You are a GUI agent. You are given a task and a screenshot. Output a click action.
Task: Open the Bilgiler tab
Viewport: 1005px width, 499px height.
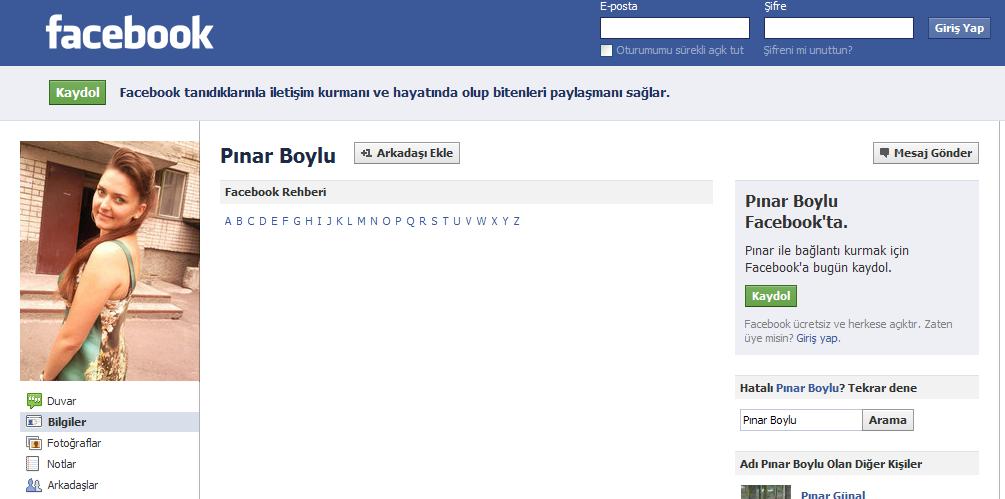pyautogui.click(x=110, y=421)
